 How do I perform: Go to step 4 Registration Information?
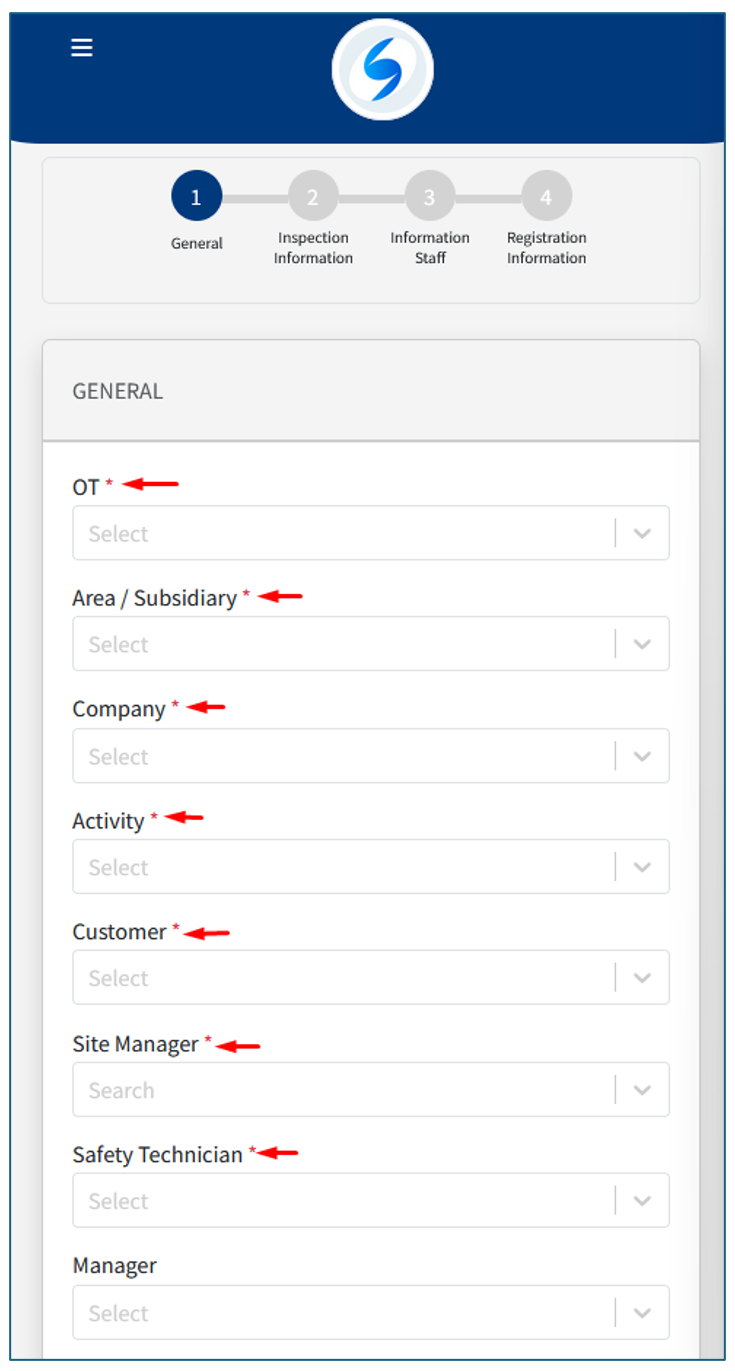(x=546, y=197)
